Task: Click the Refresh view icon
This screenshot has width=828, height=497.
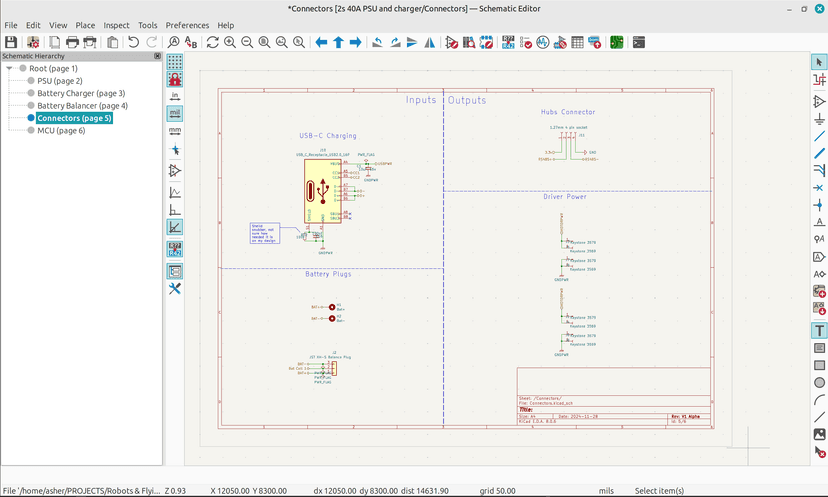Action: click(x=212, y=43)
